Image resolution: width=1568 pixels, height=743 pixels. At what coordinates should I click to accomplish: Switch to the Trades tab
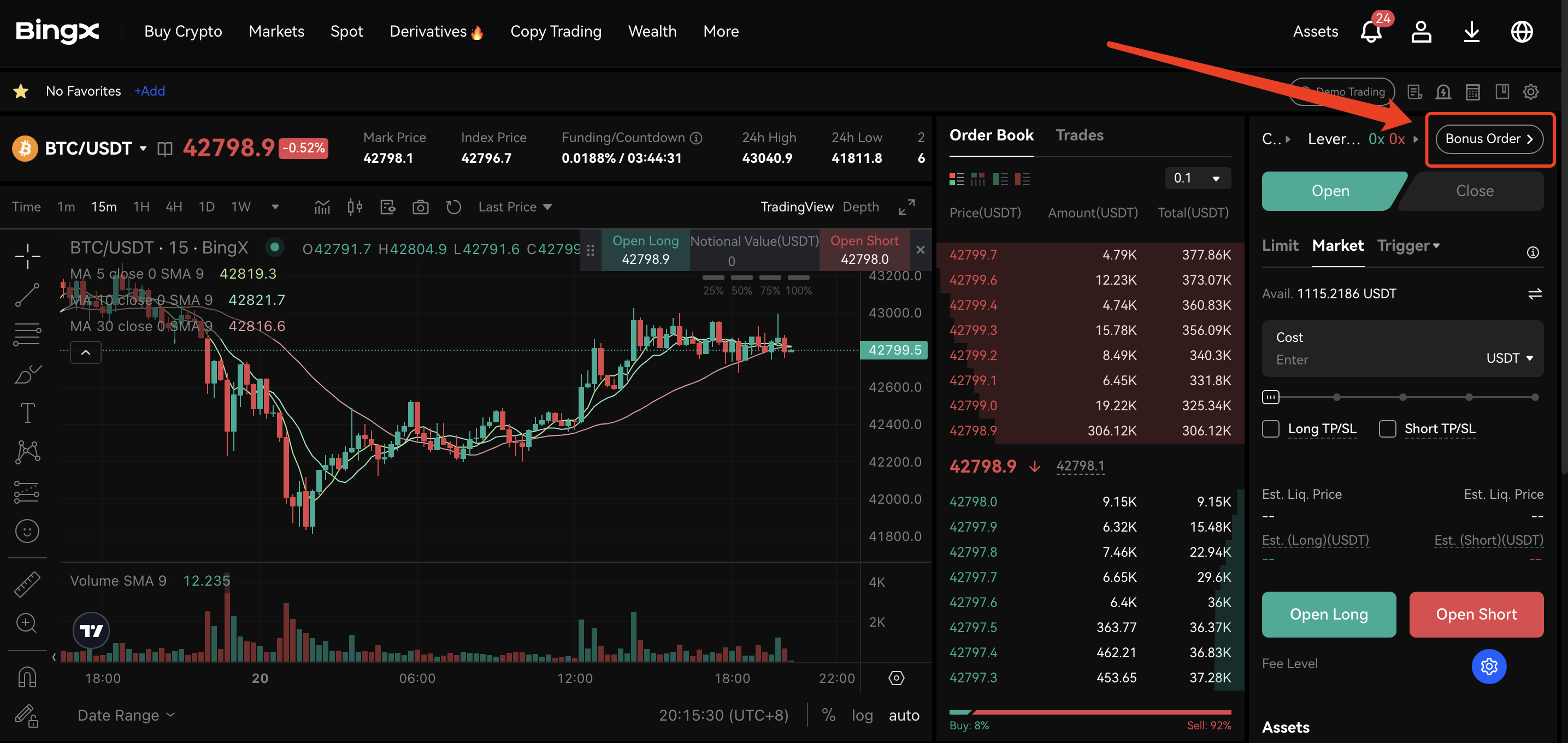(1078, 135)
